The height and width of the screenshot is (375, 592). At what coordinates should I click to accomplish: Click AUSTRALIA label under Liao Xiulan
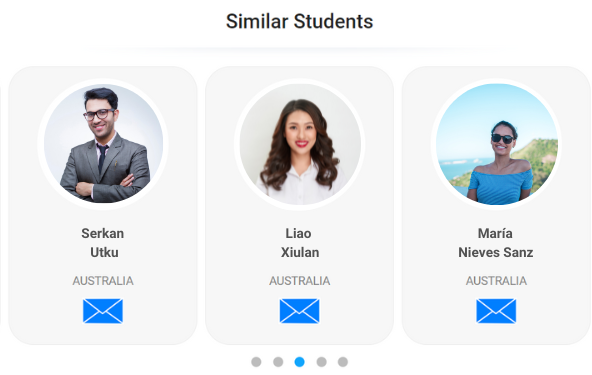299,281
